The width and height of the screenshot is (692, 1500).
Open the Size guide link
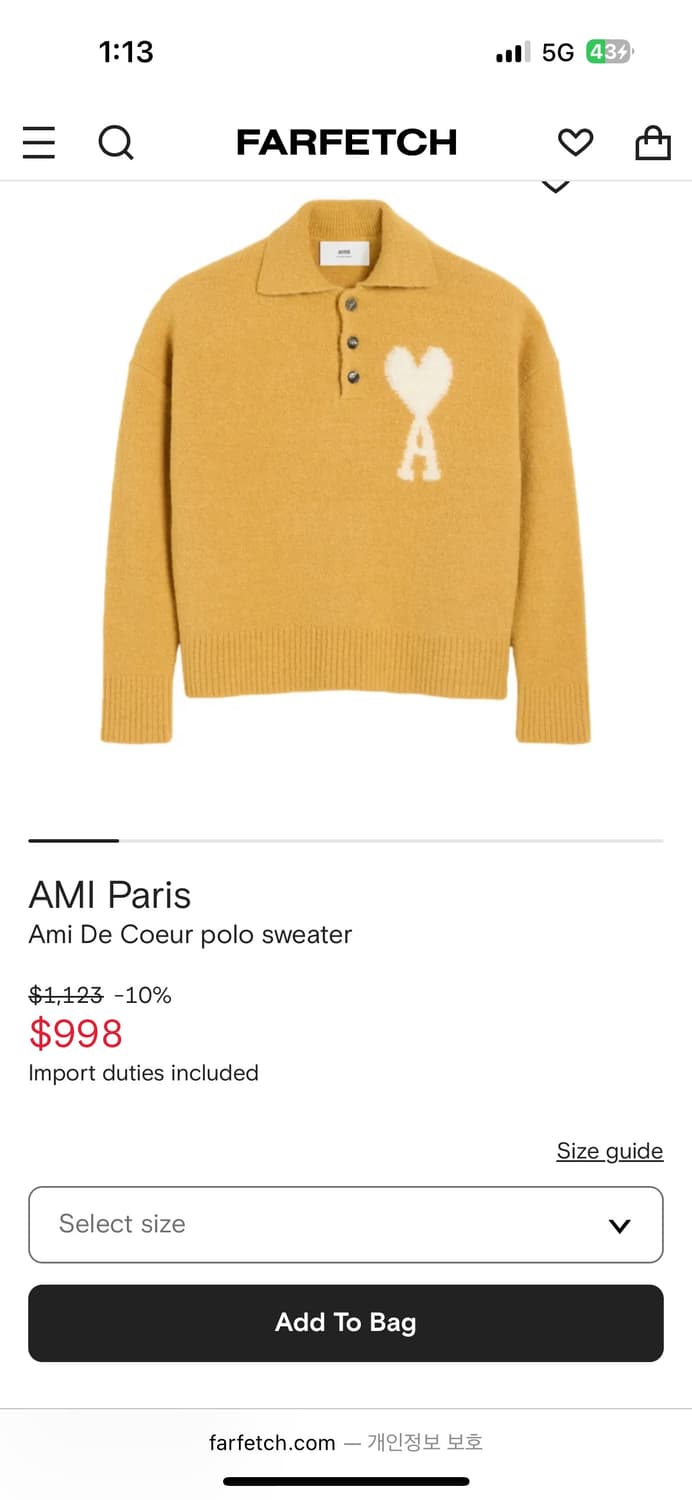pyautogui.click(x=610, y=1151)
